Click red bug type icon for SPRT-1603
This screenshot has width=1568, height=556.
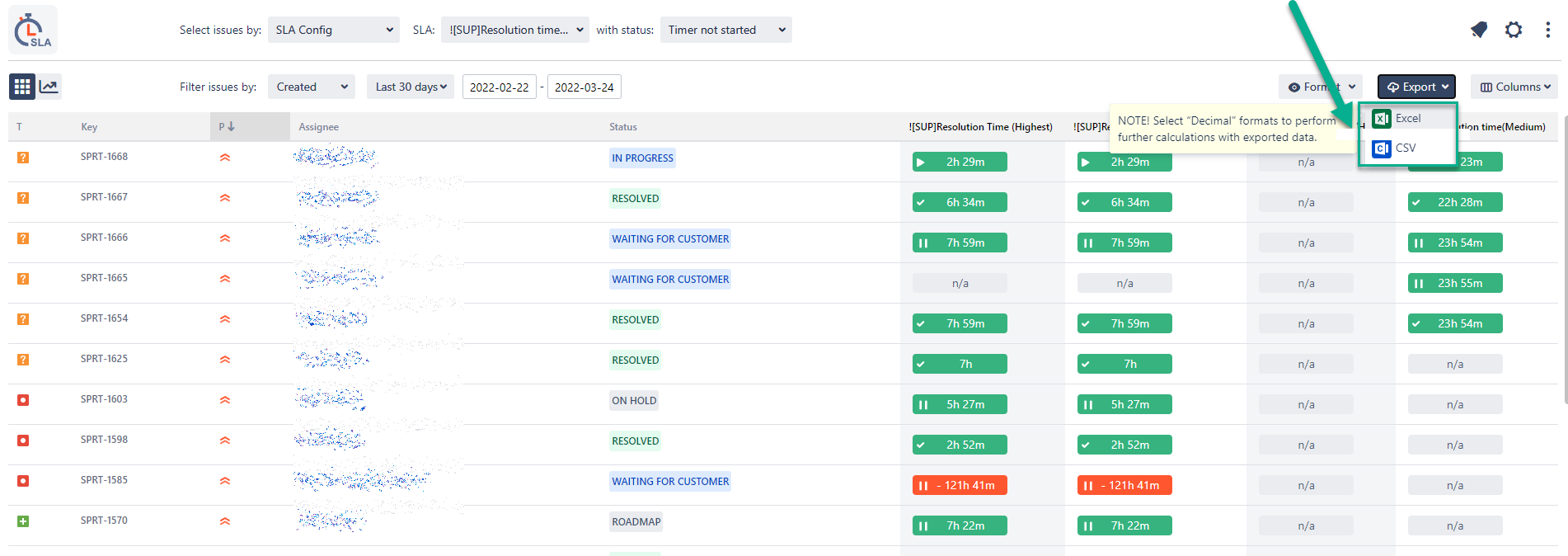(23, 399)
